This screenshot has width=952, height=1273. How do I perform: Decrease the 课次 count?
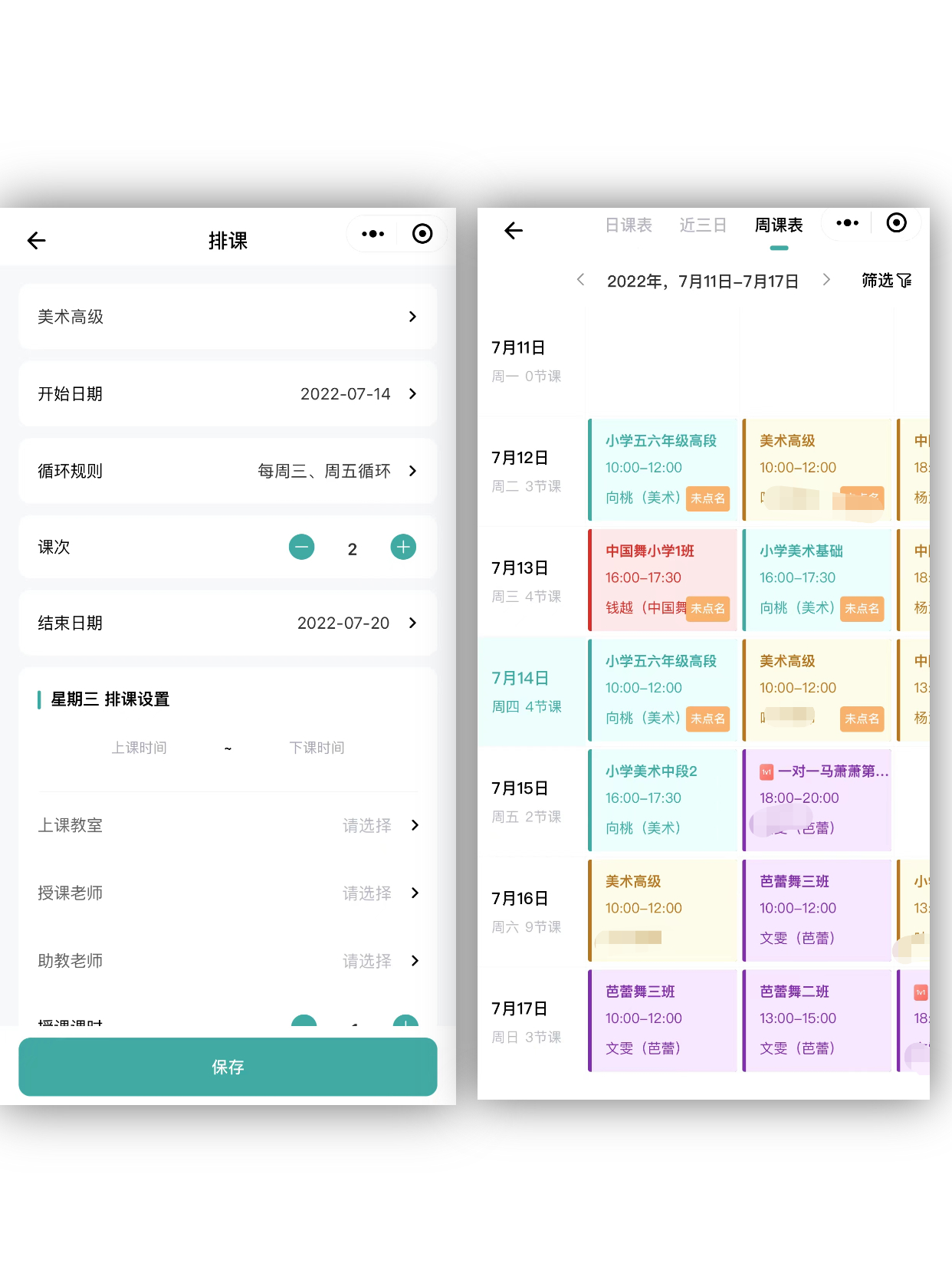pyautogui.click(x=301, y=547)
